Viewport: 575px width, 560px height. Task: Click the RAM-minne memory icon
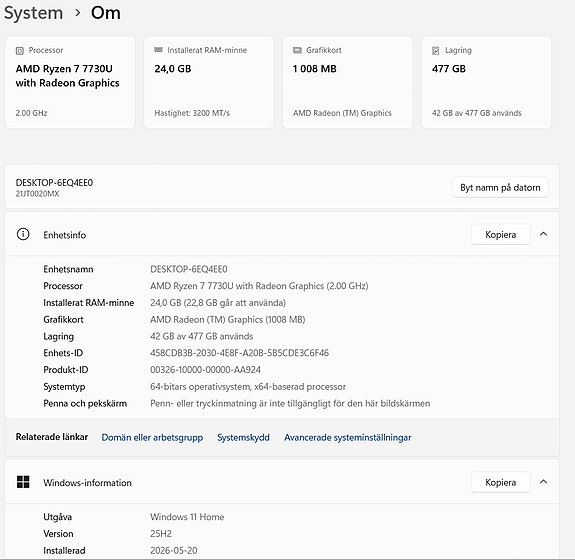click(x=158, y=50)
